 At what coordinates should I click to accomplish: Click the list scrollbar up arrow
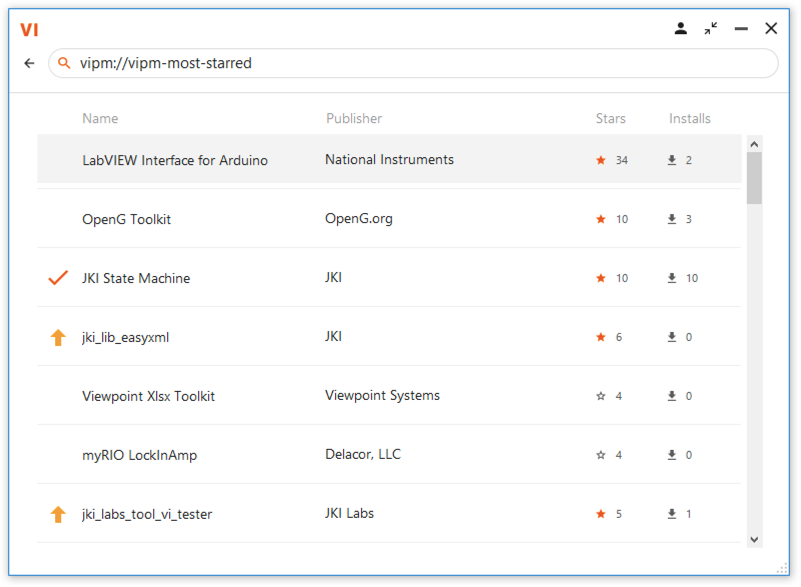pos(754,144)
